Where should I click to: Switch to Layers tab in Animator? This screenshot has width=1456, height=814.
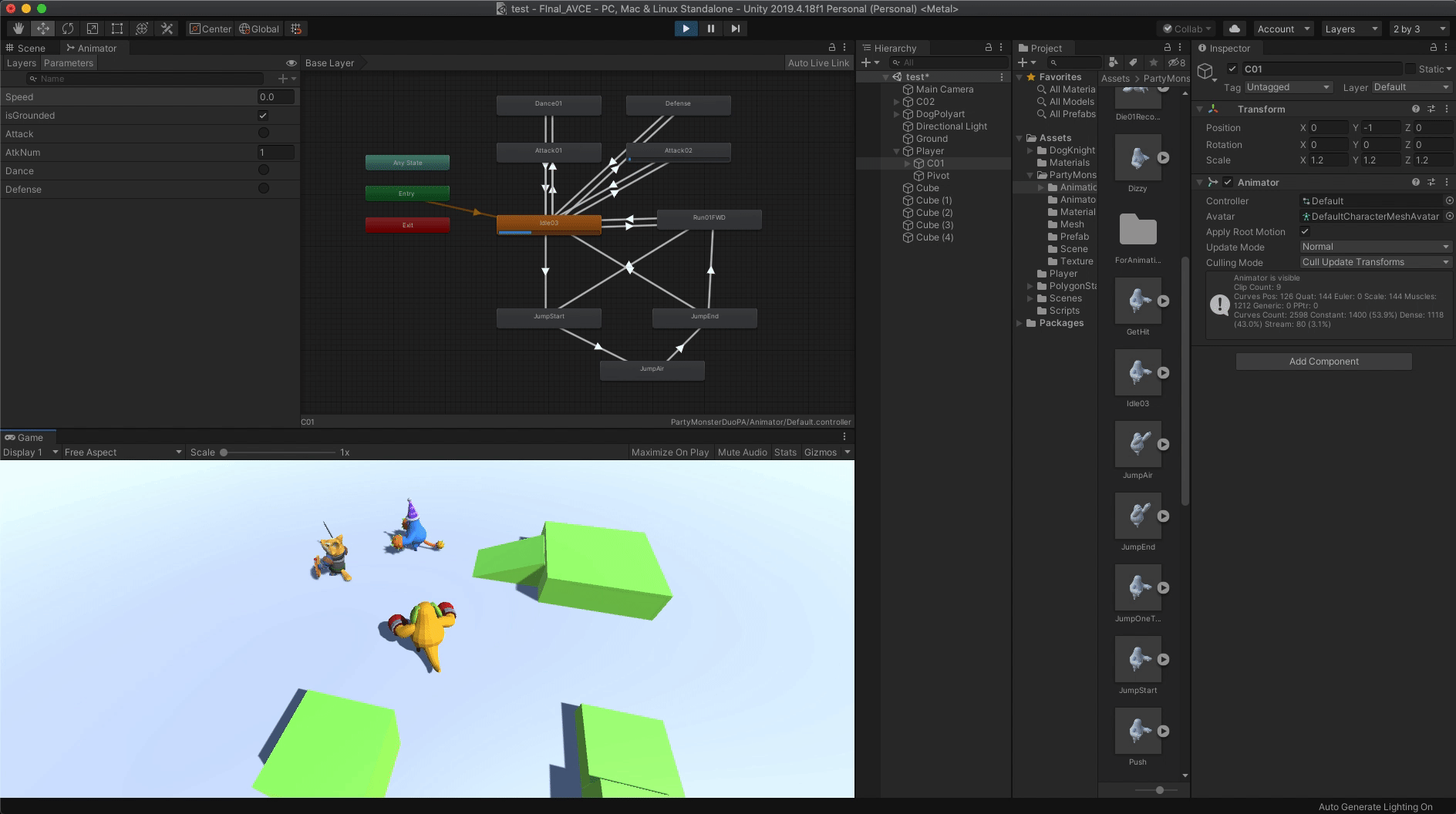click(x=22, y=63)
